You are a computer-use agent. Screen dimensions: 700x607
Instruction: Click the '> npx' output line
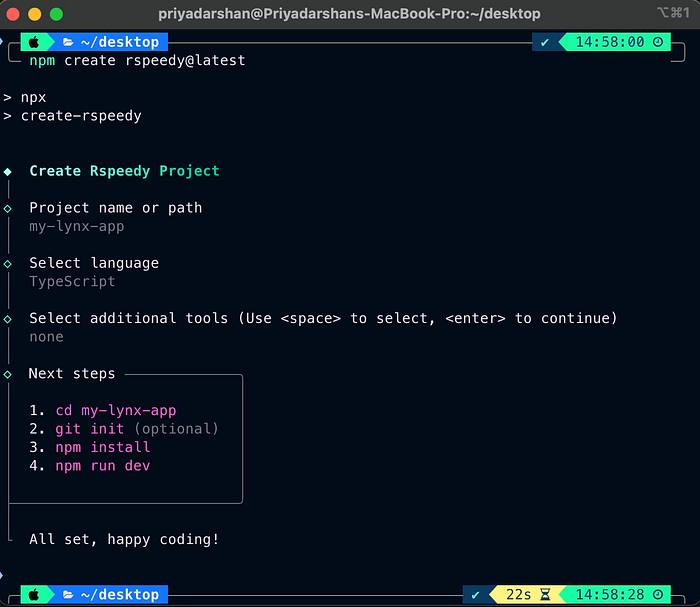point(25,98)
